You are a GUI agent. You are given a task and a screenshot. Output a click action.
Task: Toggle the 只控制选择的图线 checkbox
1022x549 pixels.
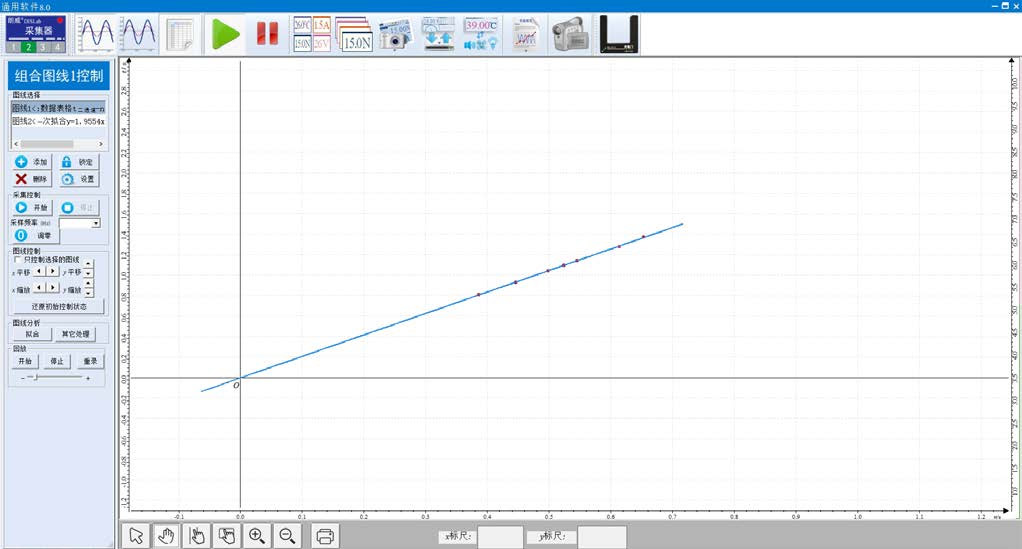coord(17,259)
